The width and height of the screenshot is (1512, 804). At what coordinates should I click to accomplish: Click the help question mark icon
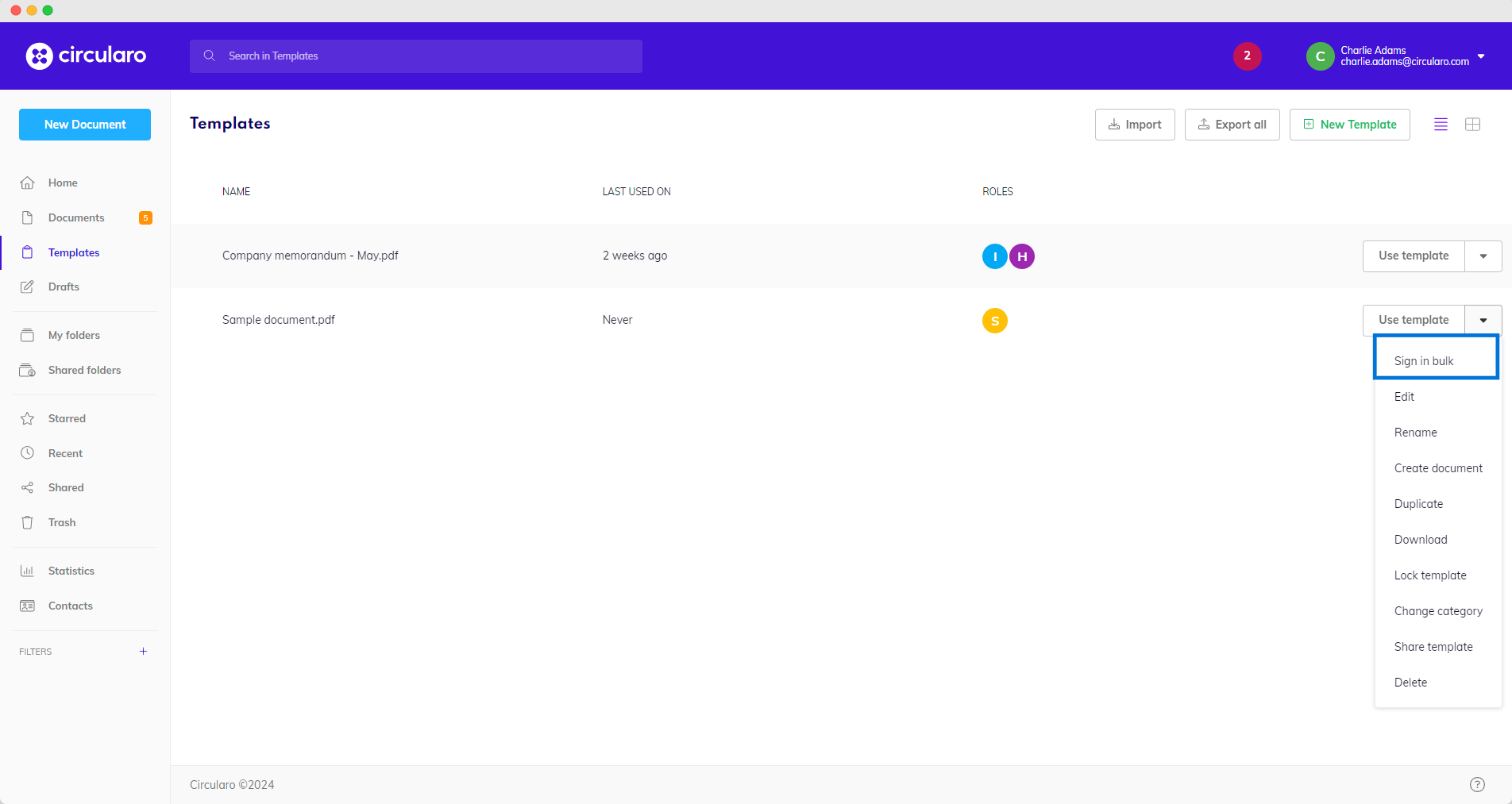point(1476,784)
